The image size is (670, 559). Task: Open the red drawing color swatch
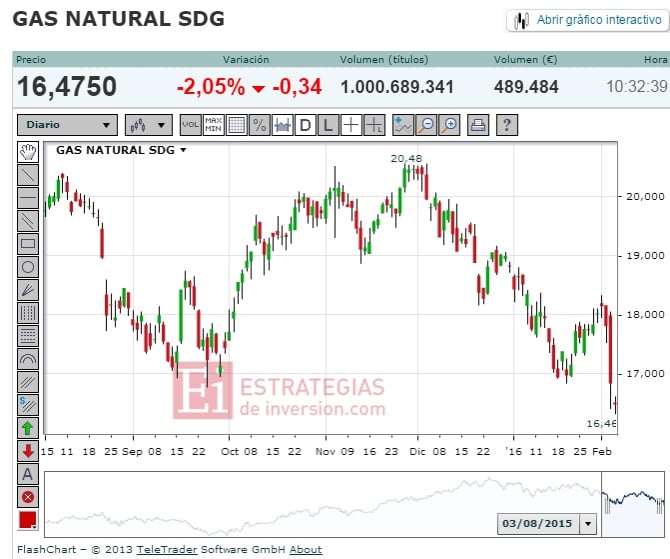[x=28, y=521]
